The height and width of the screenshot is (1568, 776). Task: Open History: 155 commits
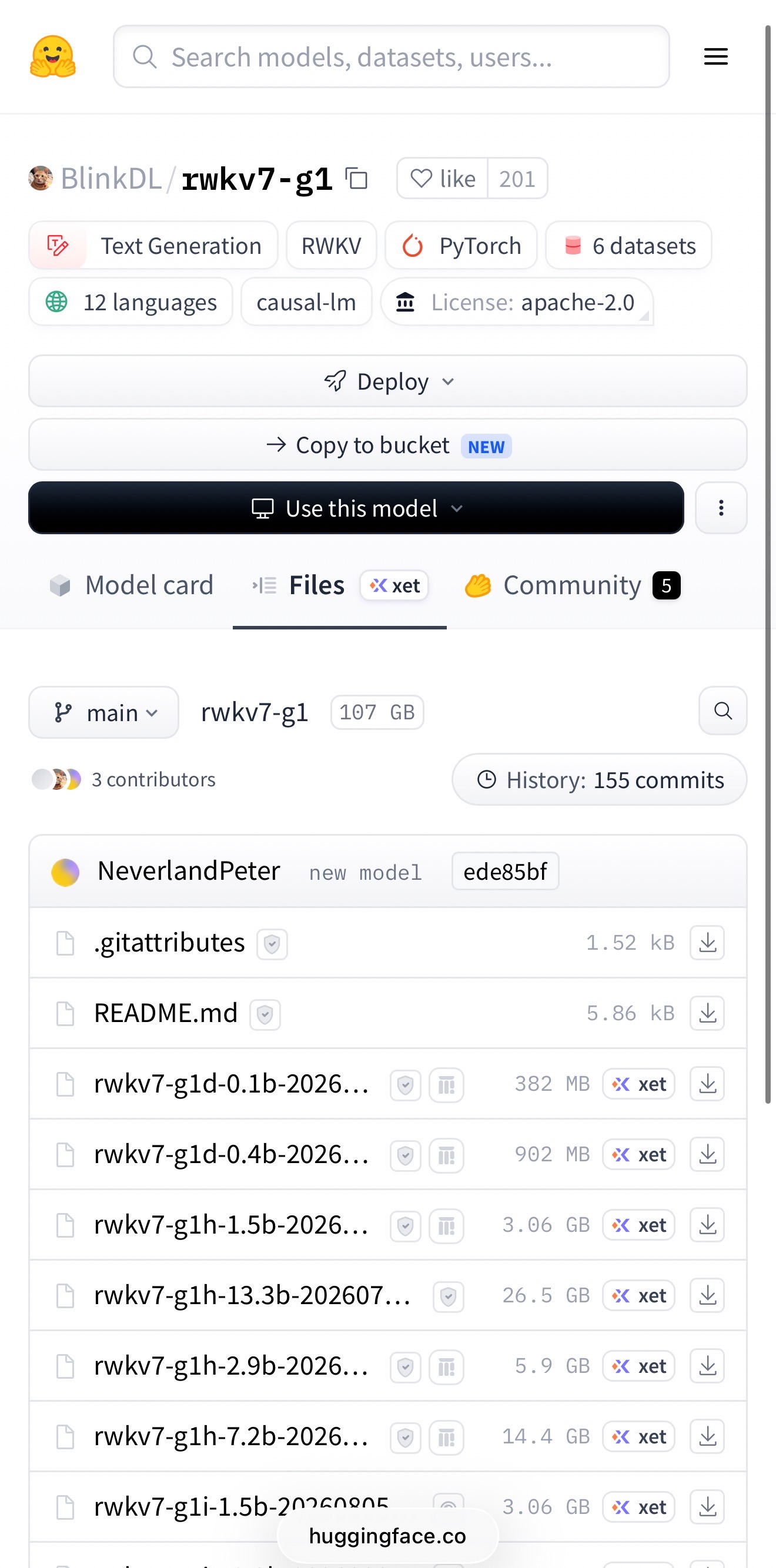point(600,780)
